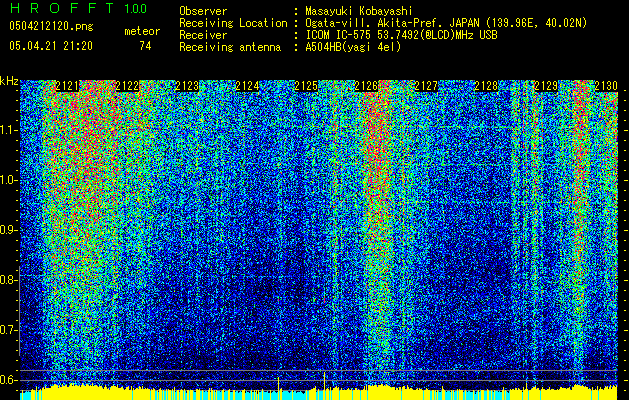Click the 'Receiving antenna' label
The width and height of the screenshot is (629, 400).
click(230, 47)
